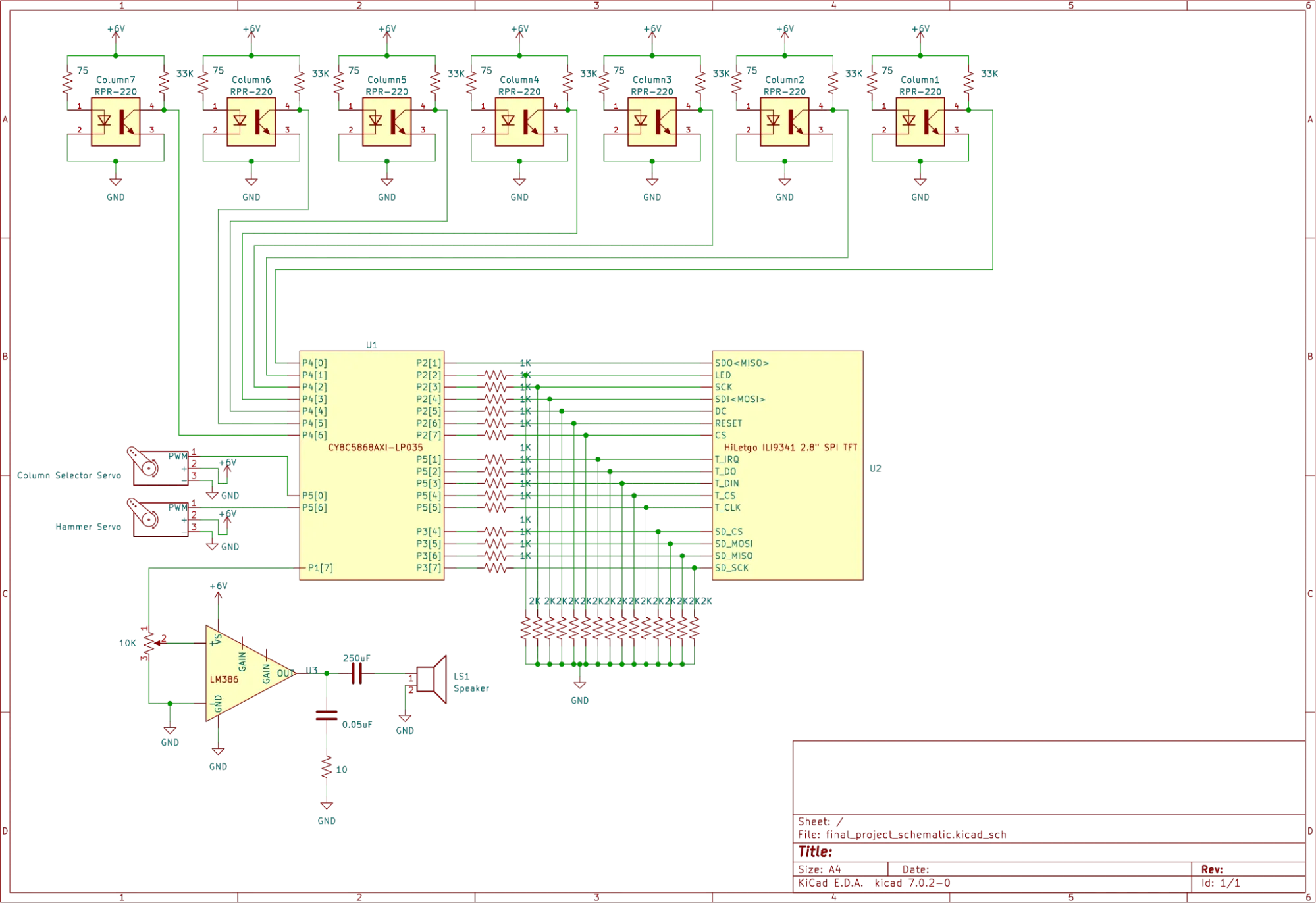
Task: Click the P3[7] pin label
Action: point(429,568)
